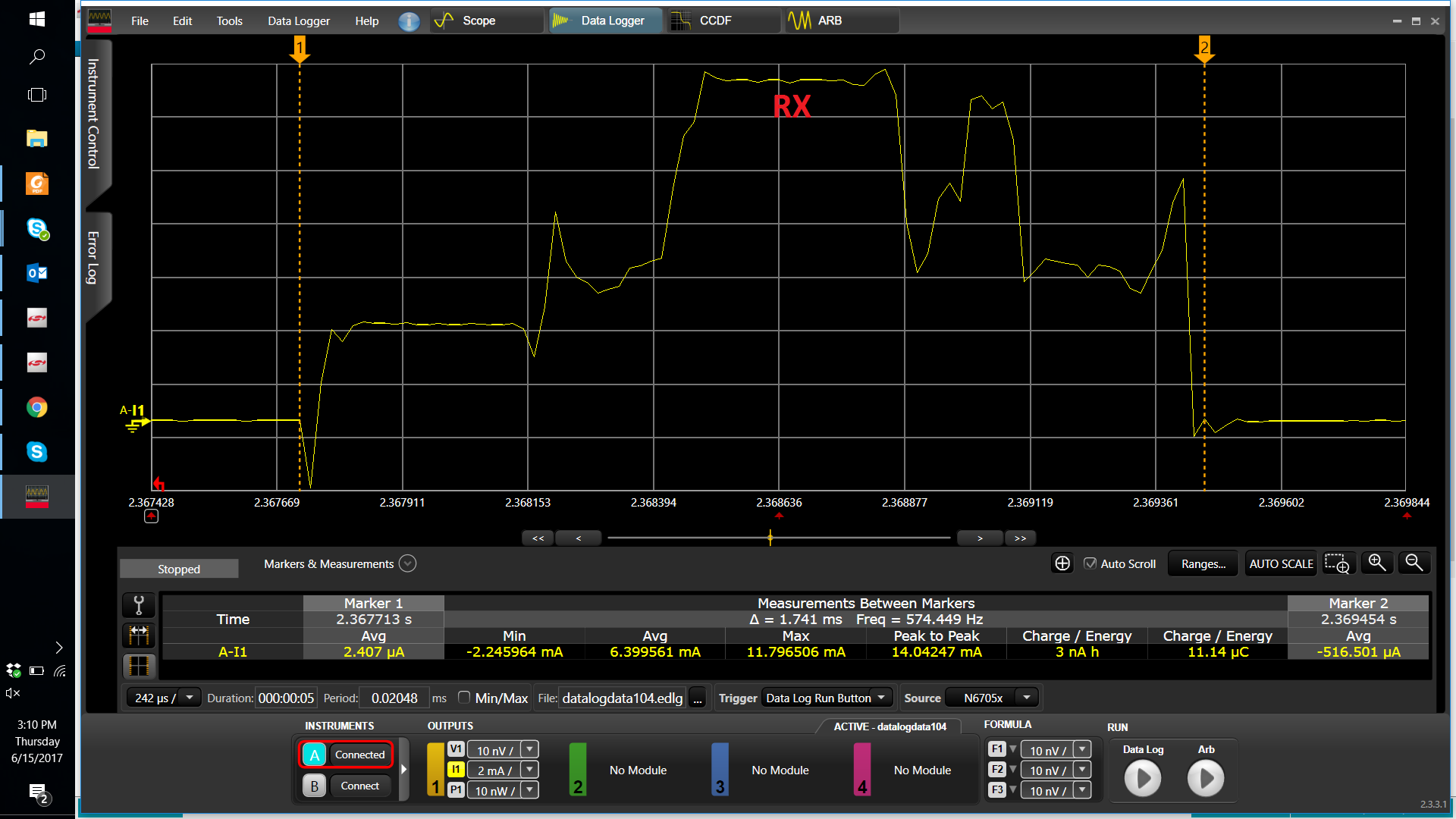
Task: Switch to the Scope tab
Action: tap(479, 21)
